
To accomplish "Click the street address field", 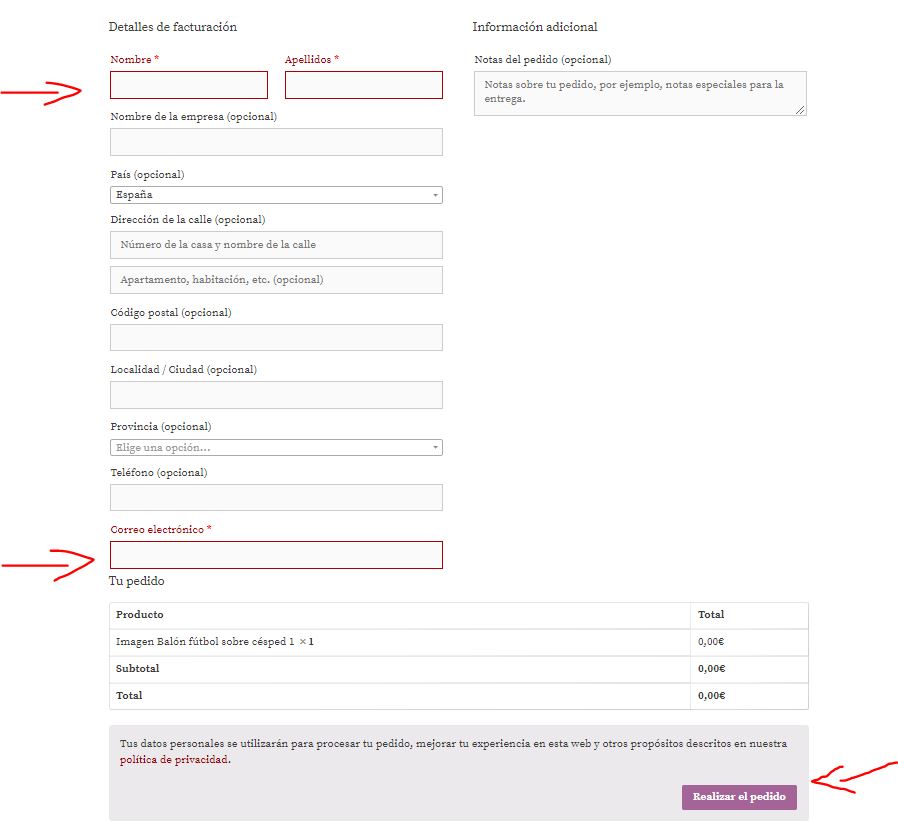I will [276, 245].
